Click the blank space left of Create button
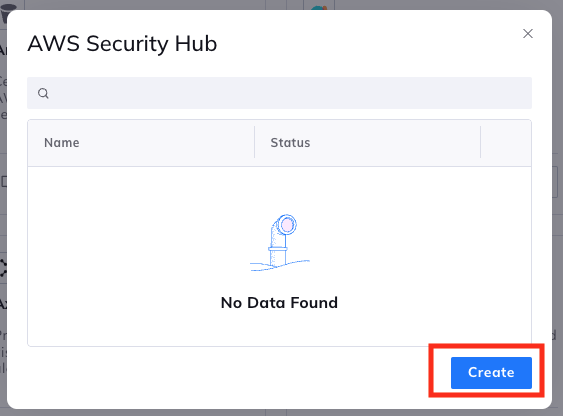Image resolution: width=563 pixels, height=416 pixels. (230, 373)
